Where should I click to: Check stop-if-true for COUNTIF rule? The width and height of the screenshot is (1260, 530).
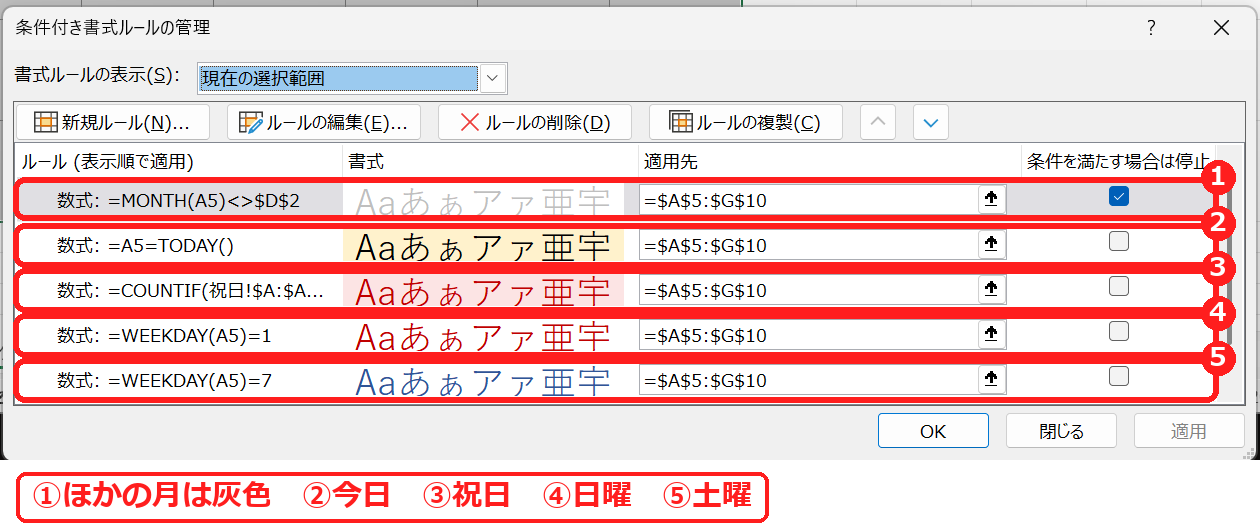[x=1119, y=286]
